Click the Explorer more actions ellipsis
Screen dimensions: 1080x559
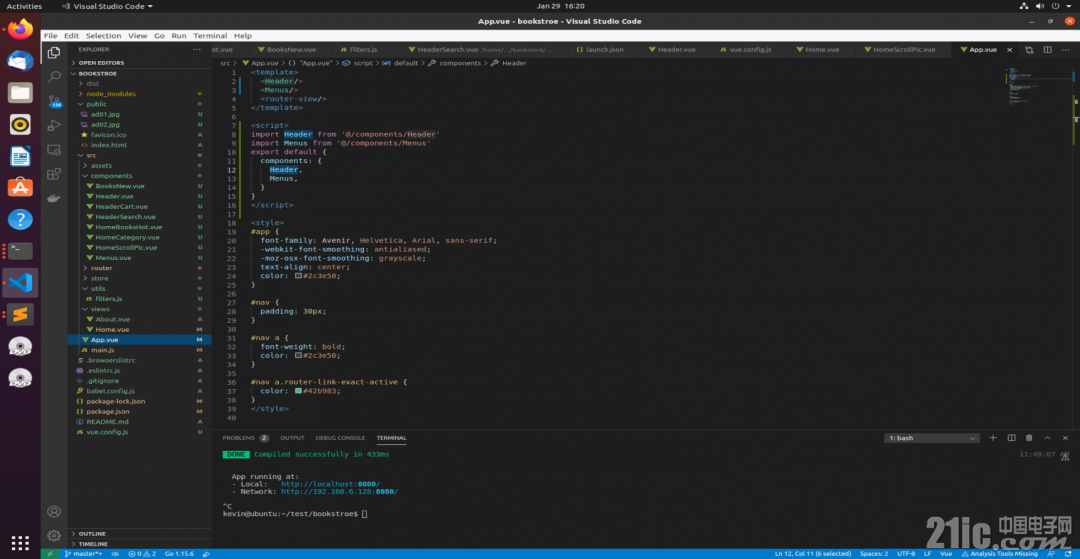pyautogui.click(x=198, y=50)
